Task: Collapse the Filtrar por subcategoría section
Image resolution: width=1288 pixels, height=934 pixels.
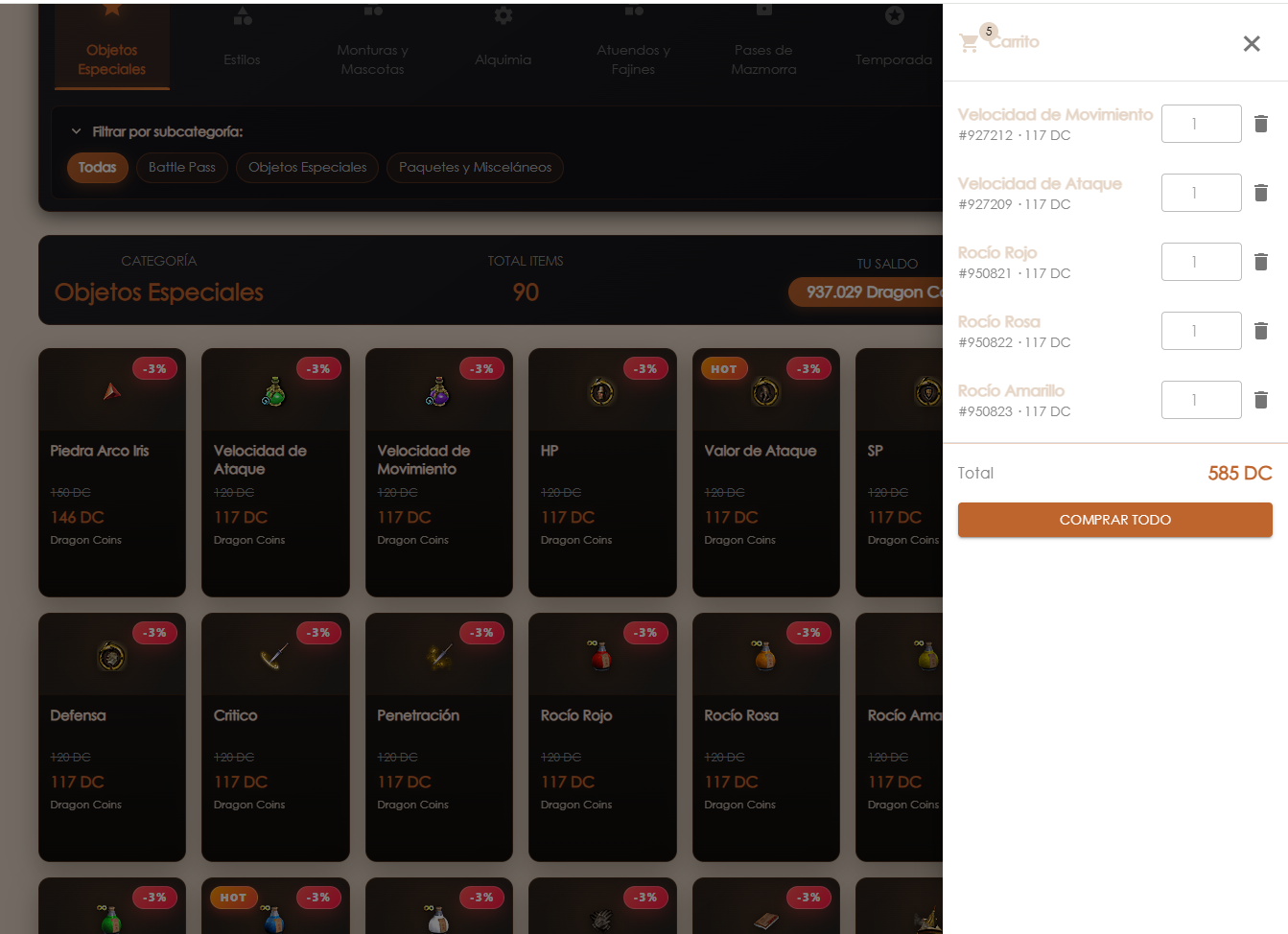Action: pyautogui.click(x=76, y=131)
